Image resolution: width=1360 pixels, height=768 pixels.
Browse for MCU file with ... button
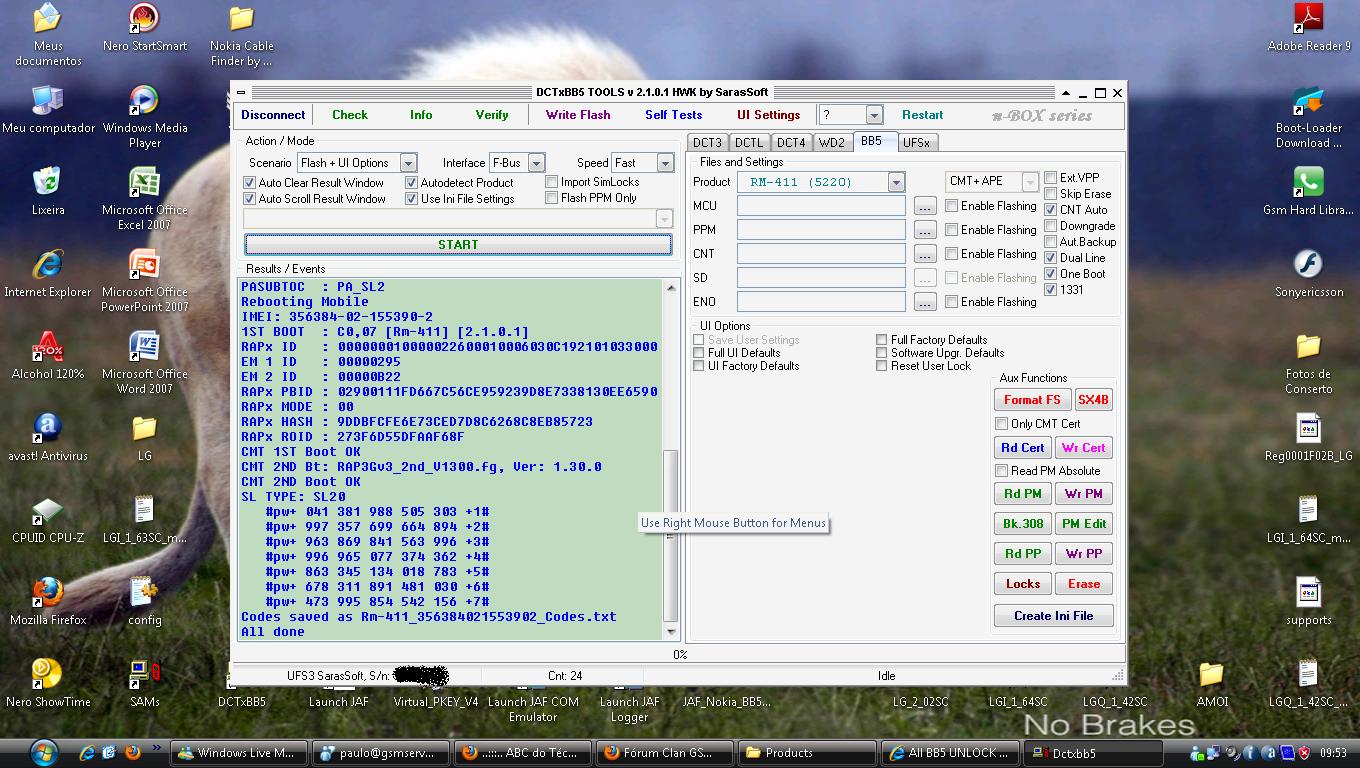(925, 206)
